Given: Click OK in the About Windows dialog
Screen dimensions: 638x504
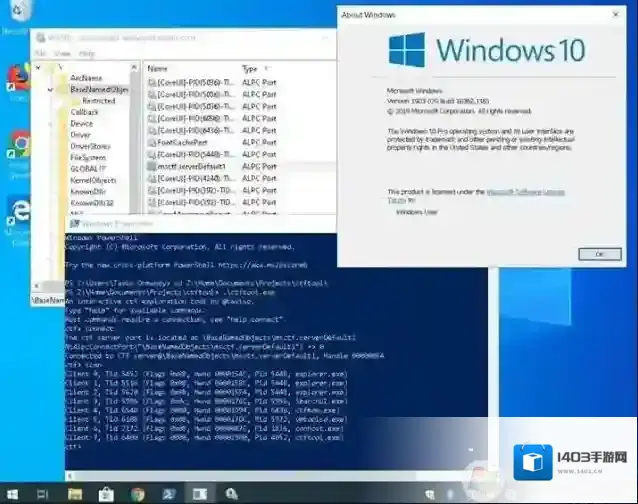Looking at the screenshot, I should (600, 254).
